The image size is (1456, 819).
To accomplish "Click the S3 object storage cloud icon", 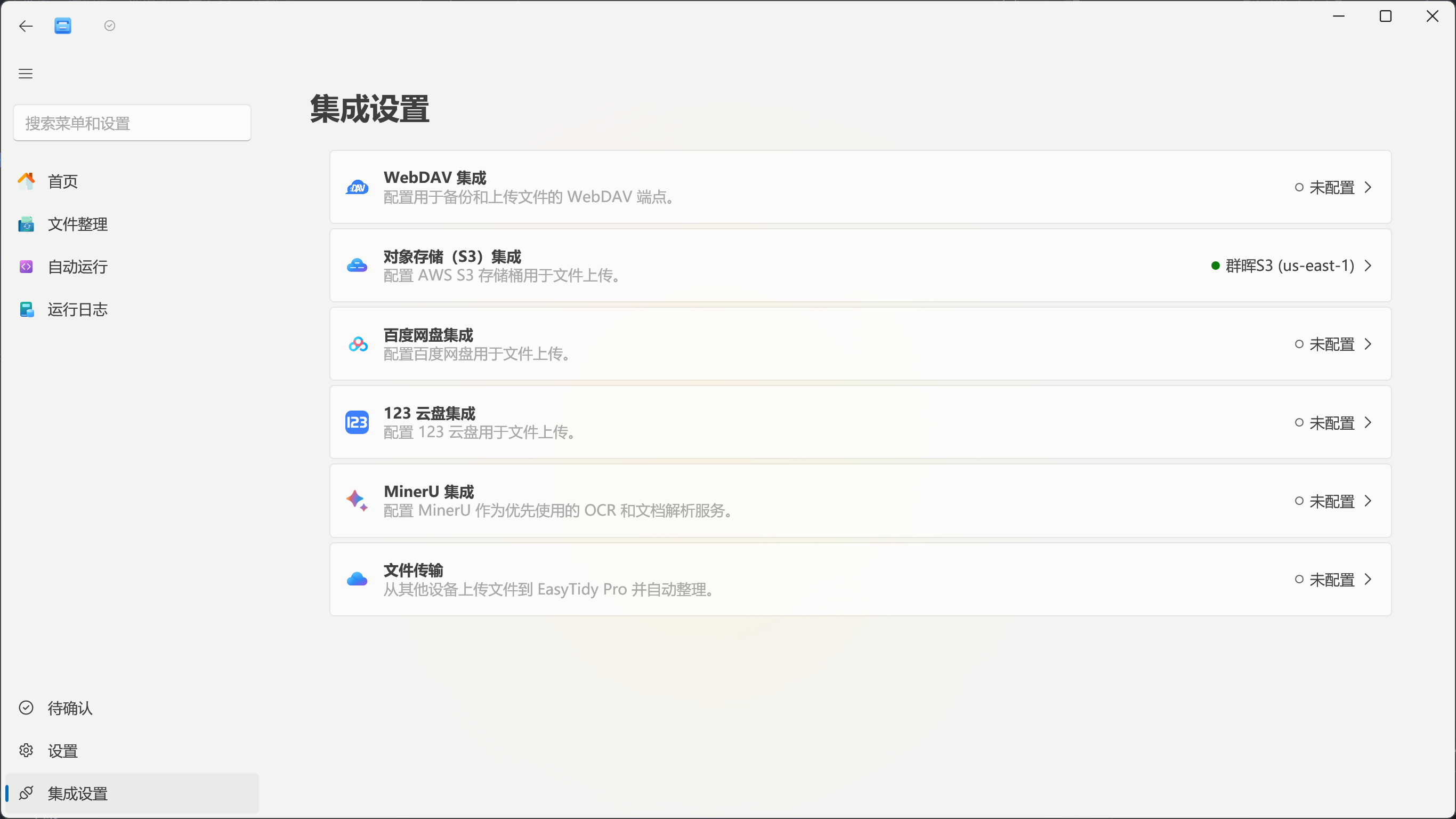I will coord(357,266).
